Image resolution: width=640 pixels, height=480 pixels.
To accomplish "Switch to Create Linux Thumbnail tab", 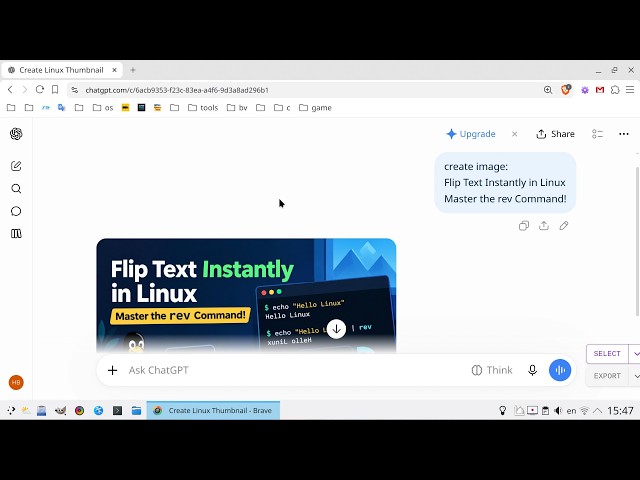I will click(62, 70).
